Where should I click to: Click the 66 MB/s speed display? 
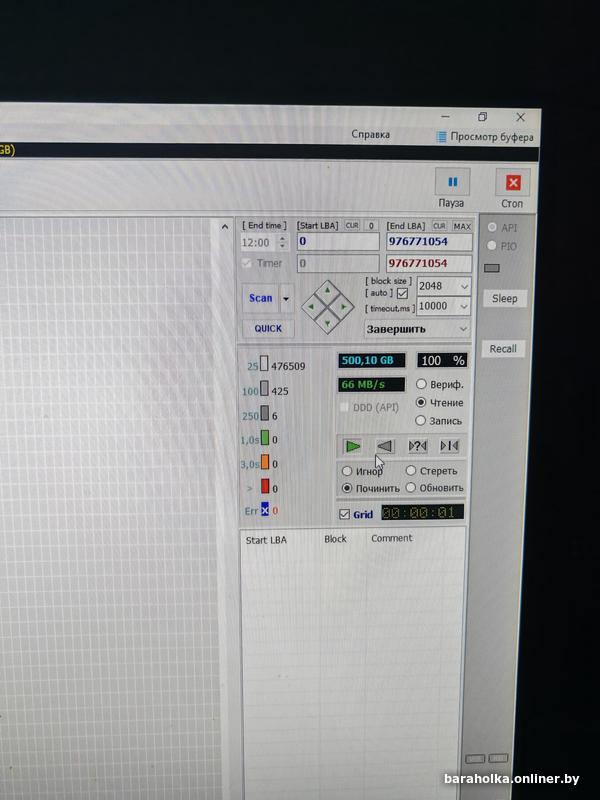pyautogui.click(x=371, y=384)
